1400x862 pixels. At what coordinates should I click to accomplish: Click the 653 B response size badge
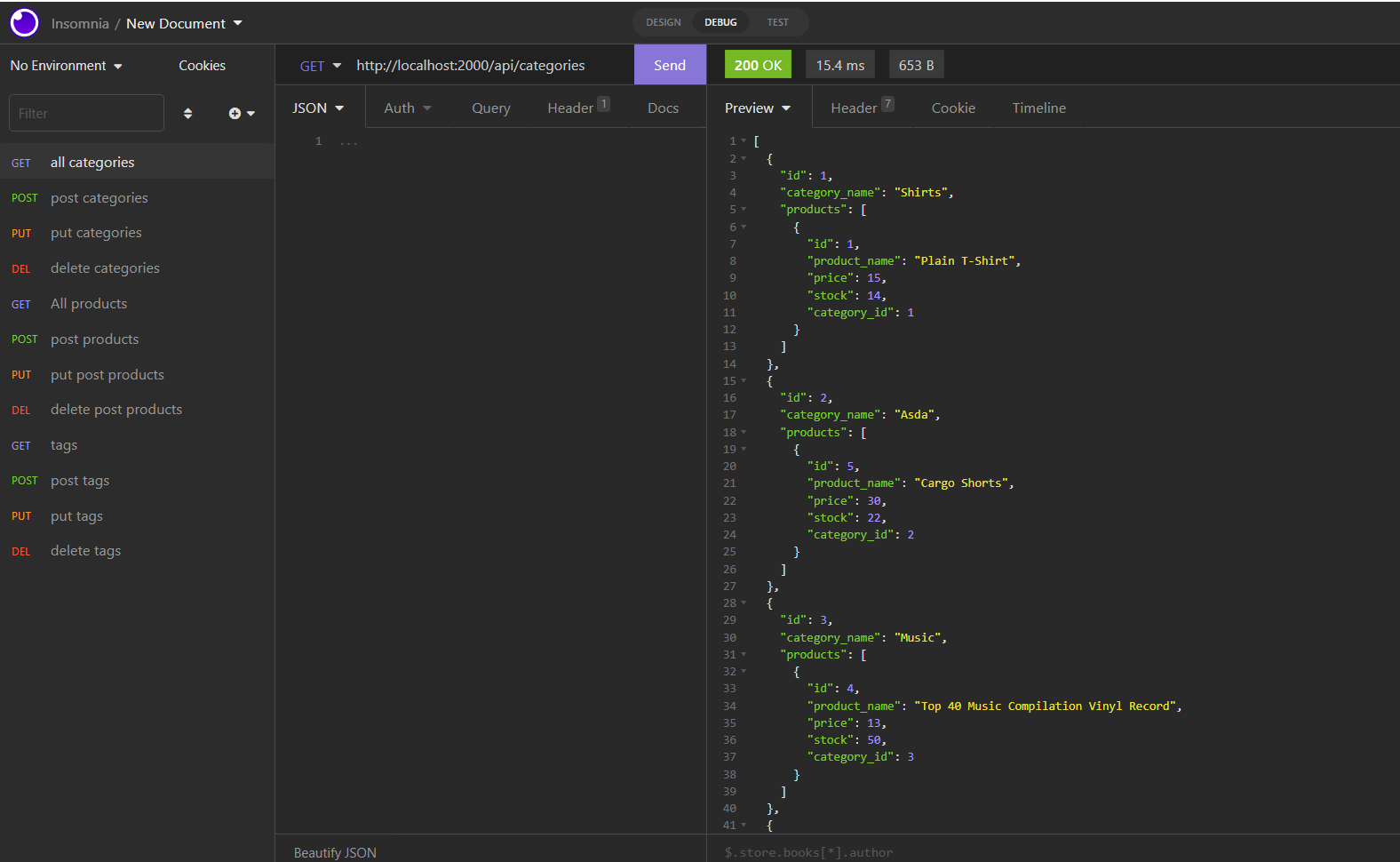pos(916,65)
